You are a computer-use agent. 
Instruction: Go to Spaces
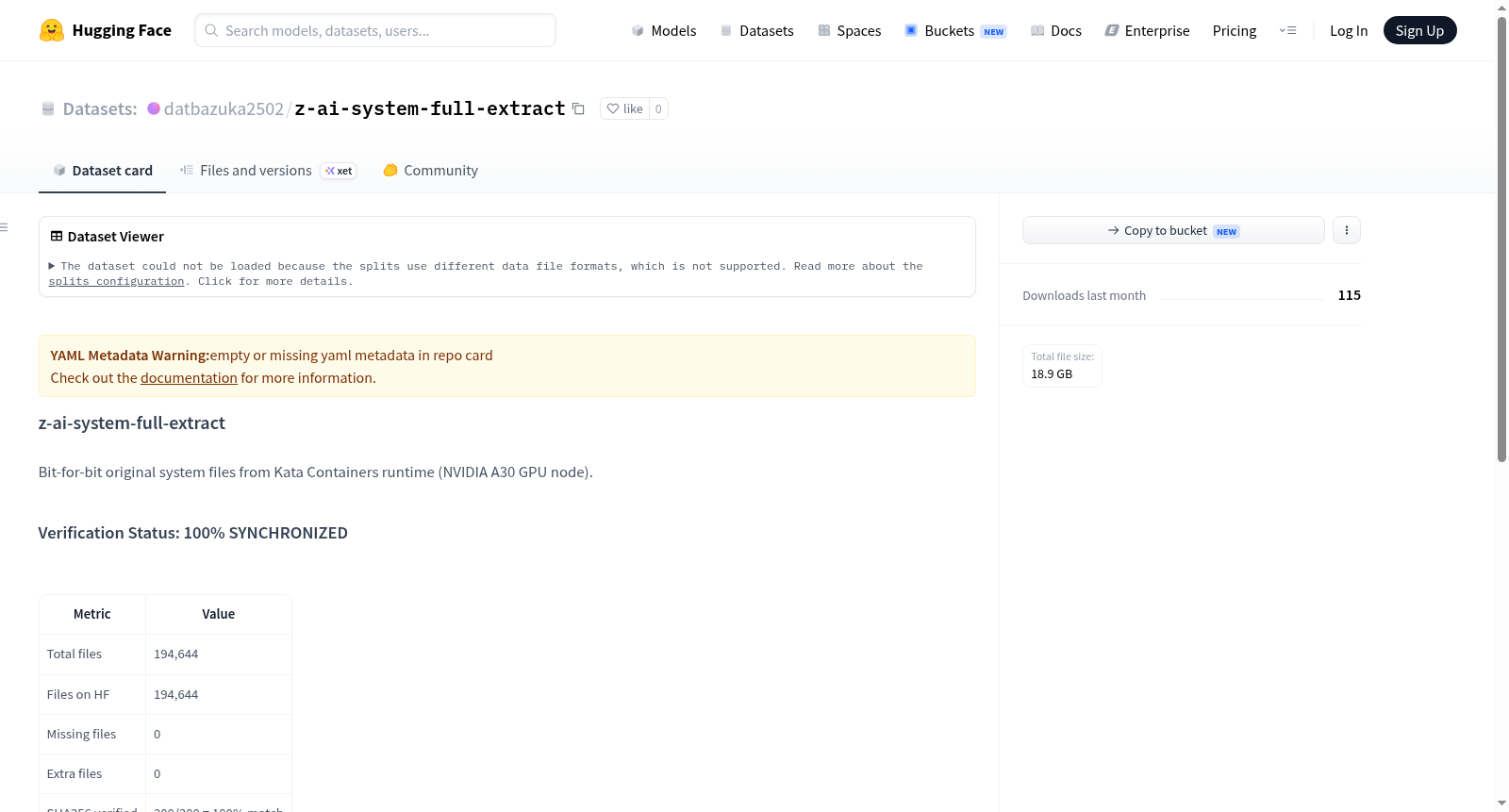[850, 30]
